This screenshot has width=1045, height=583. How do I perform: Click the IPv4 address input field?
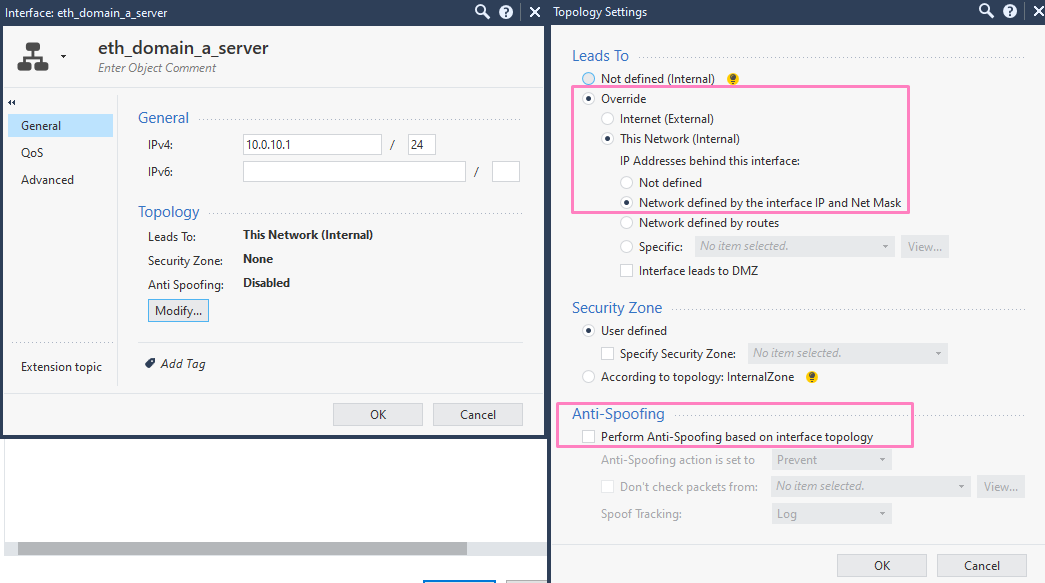(x=311, y=144)
